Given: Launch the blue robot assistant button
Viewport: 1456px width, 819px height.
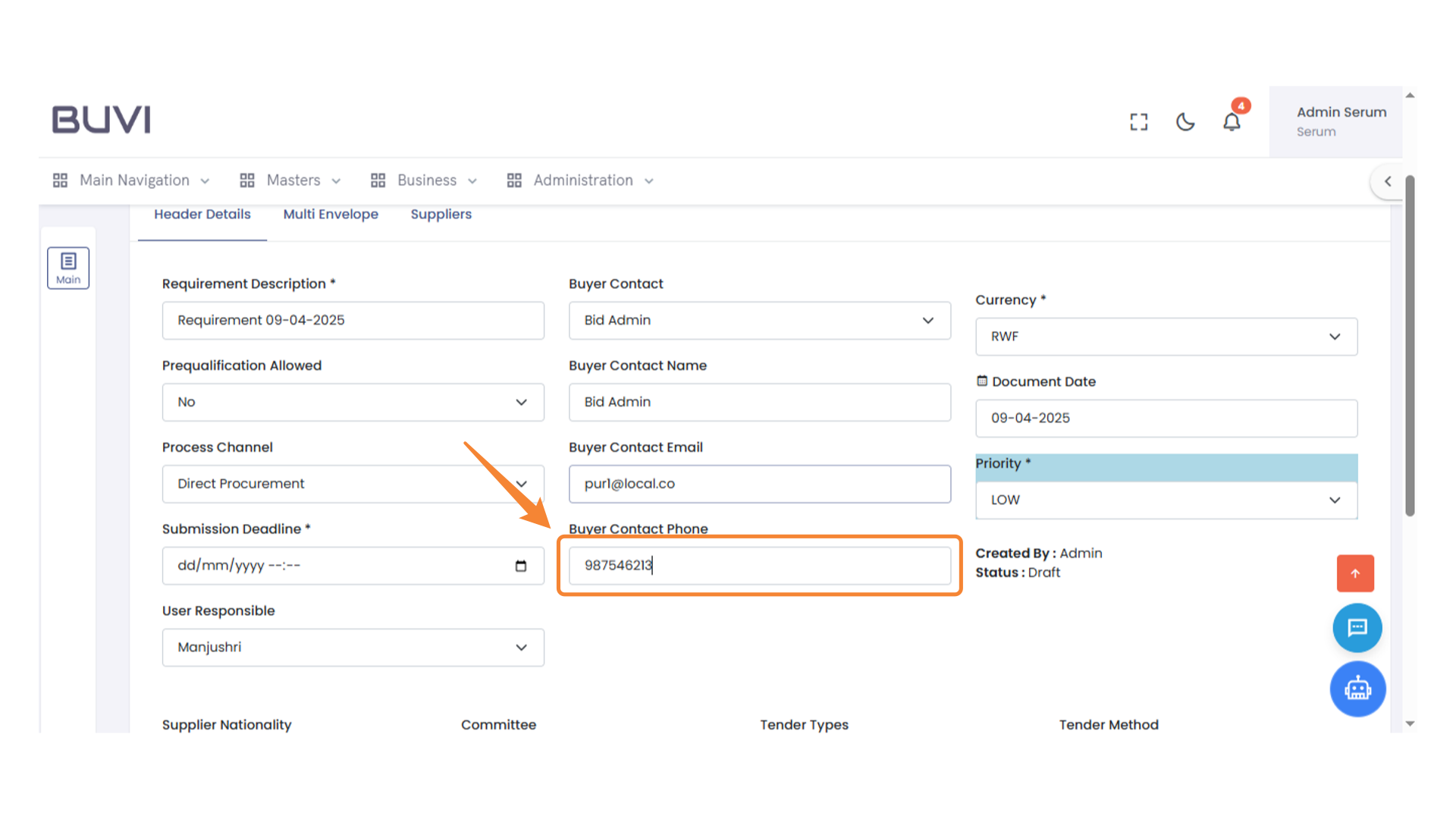Looking at the screenshot, I should (1357, 689).
